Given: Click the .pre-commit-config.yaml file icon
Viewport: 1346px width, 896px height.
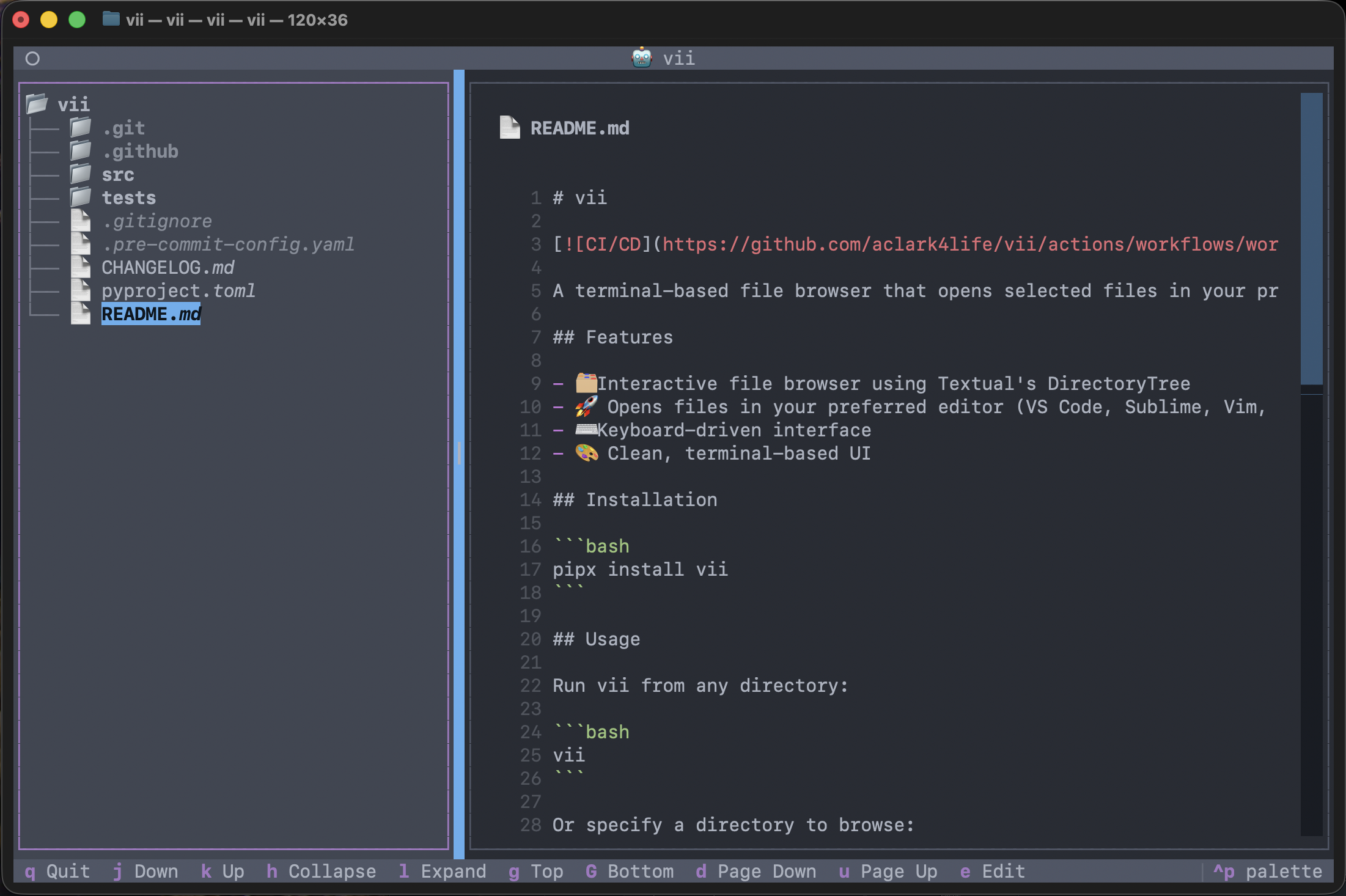Looking at the screenshot, I should (x=81, y=244).
